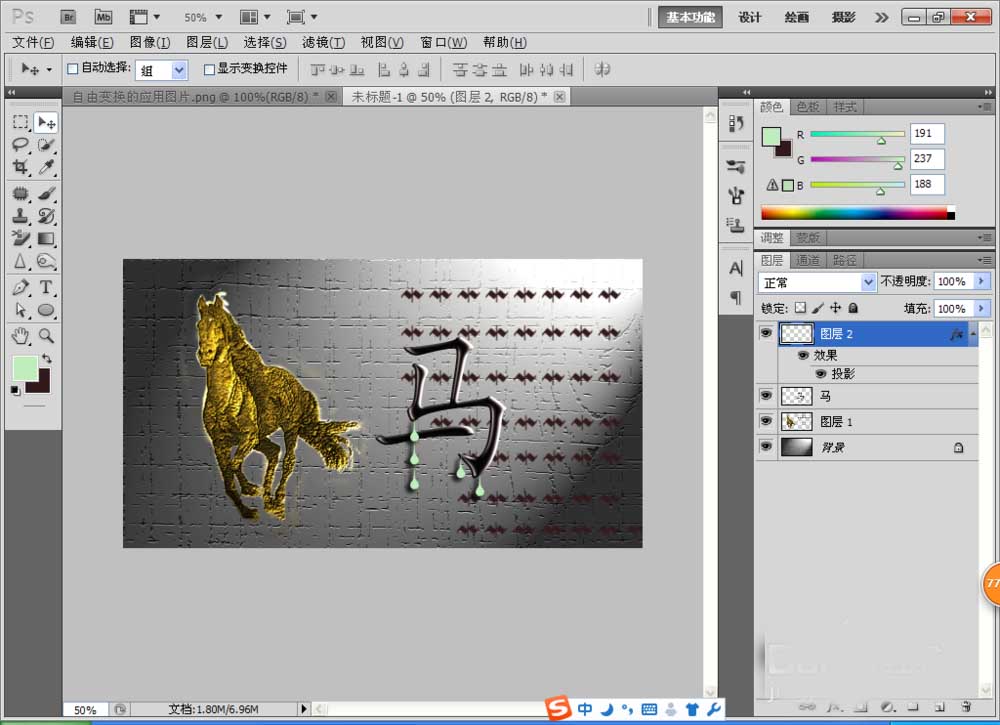Select the Move tool
The image size is (1000, 725).
pos(43,122)
